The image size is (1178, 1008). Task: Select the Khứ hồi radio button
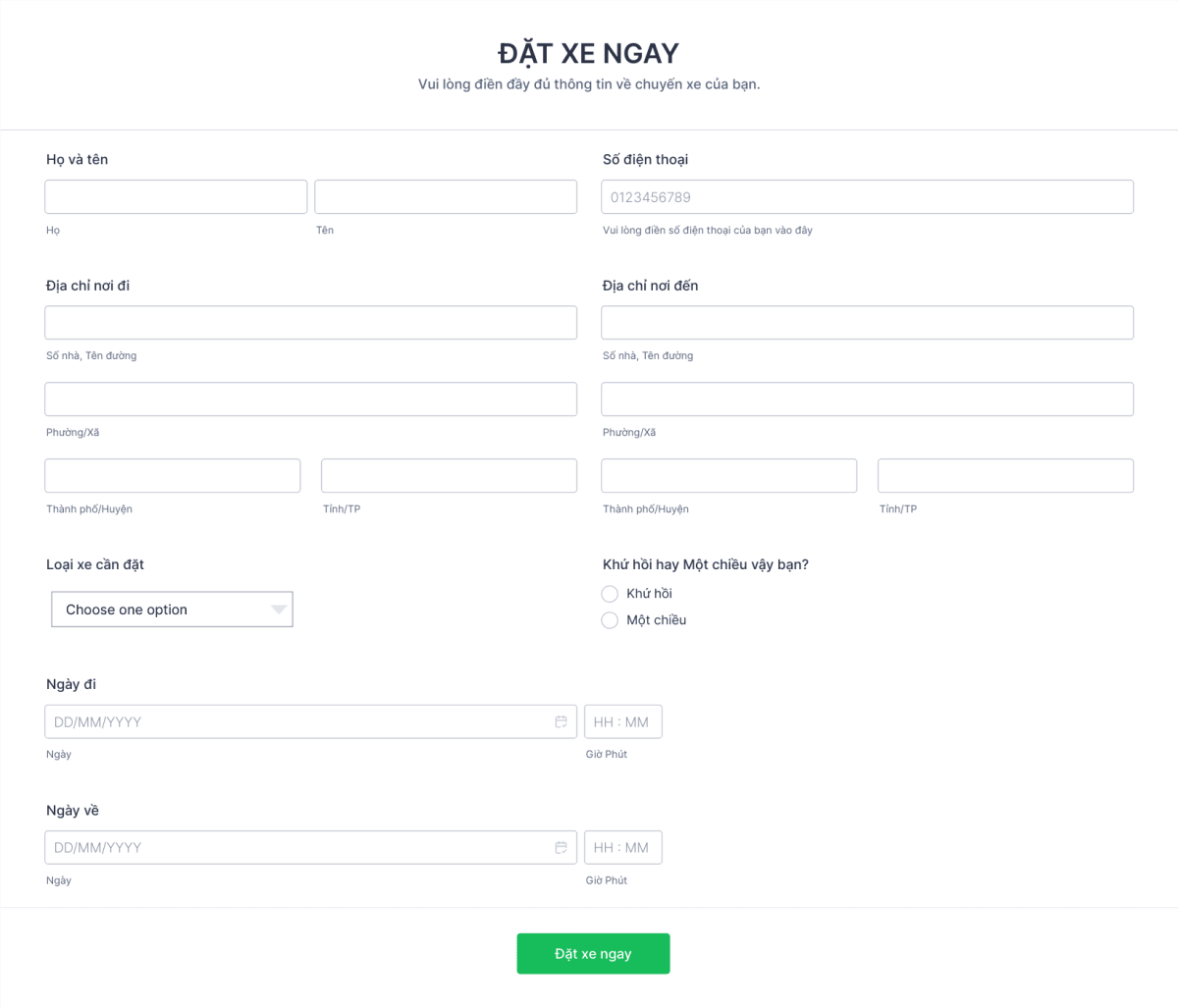[610, 593]
